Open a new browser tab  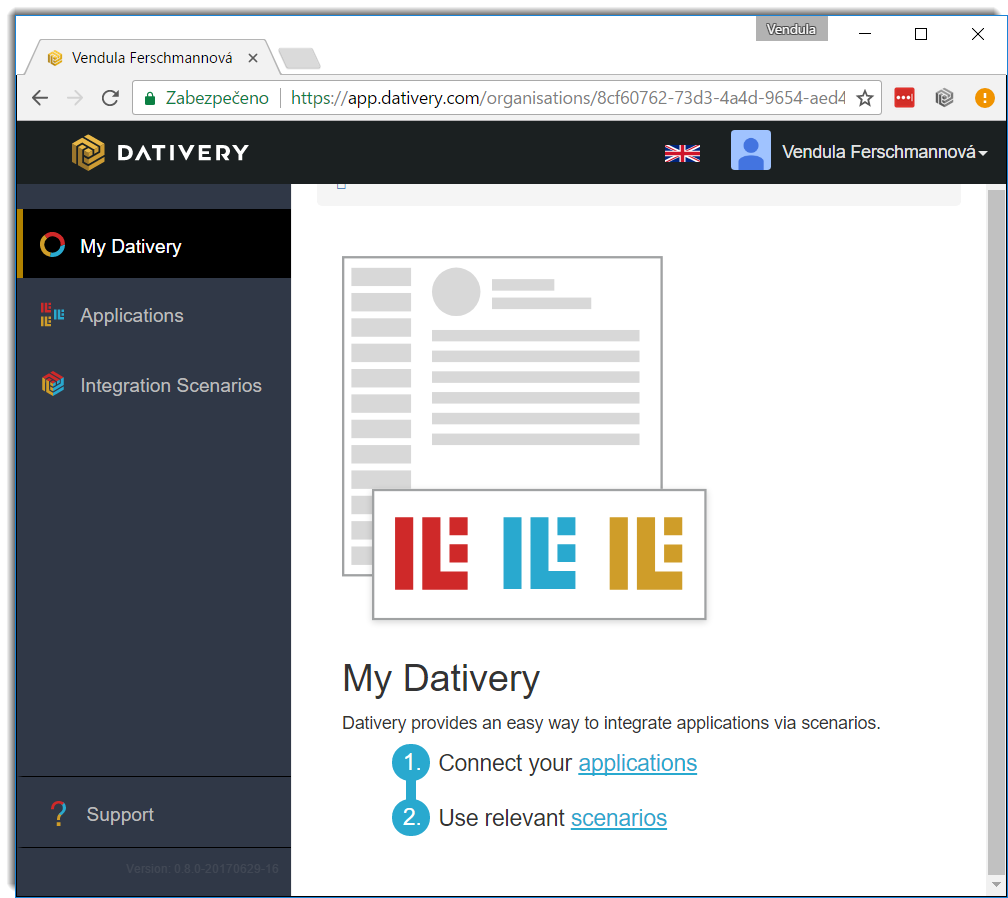point(300,58)
